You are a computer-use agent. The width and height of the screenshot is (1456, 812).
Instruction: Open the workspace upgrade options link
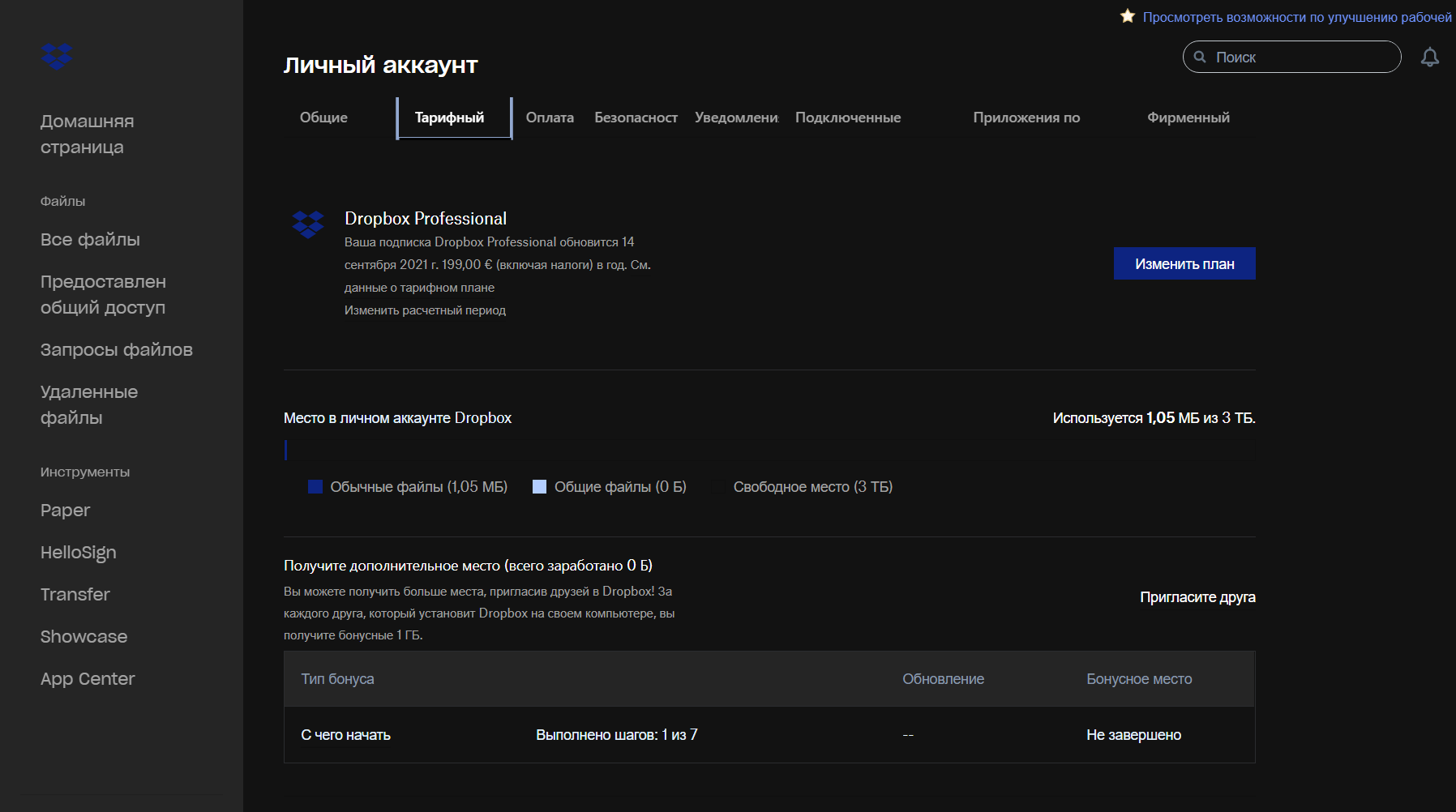point(1297,17)
